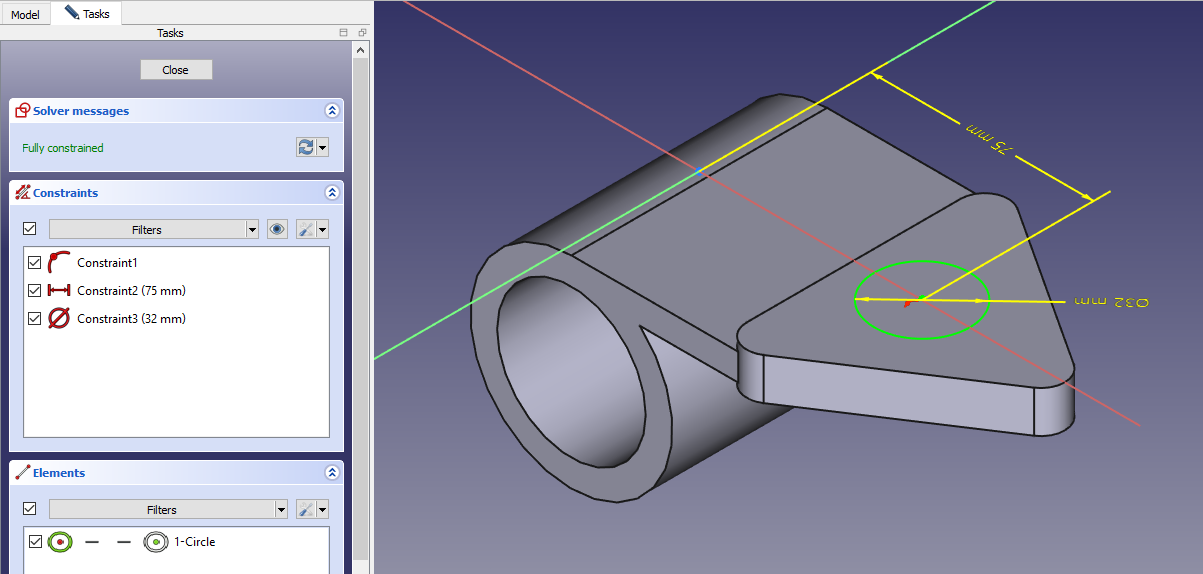Toggle the all-constraints checkbox beside Filters
This screenshot has height=574, width=1203.
point(30,229)
